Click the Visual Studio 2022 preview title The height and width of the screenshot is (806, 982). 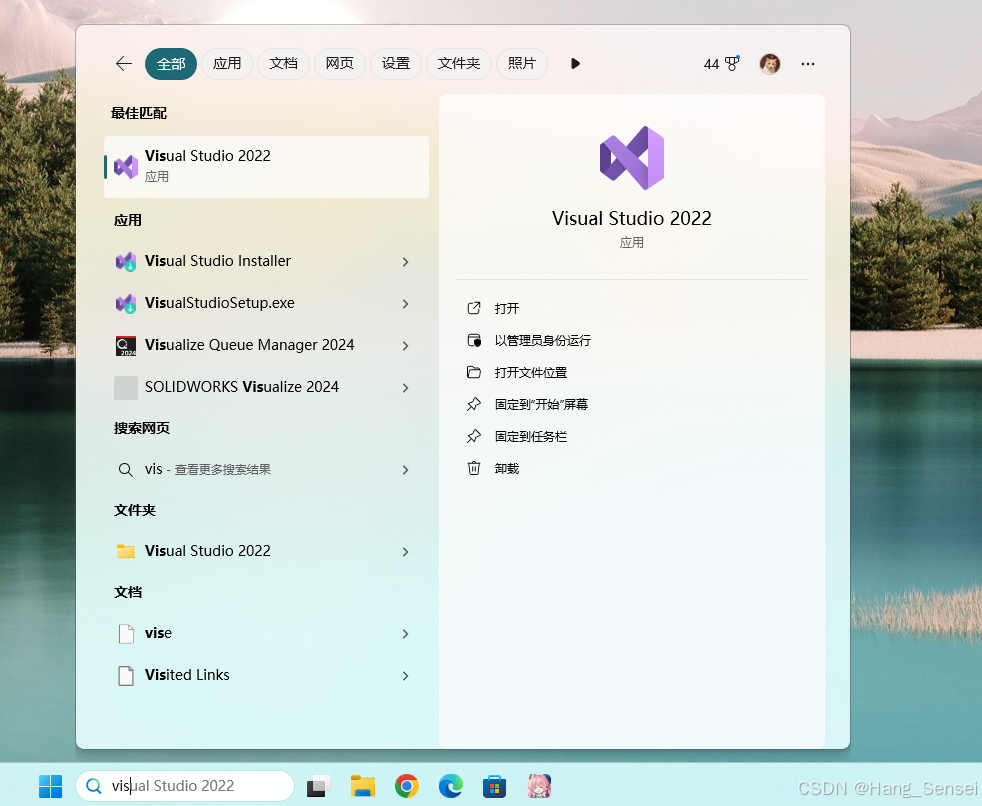(631, 219)
